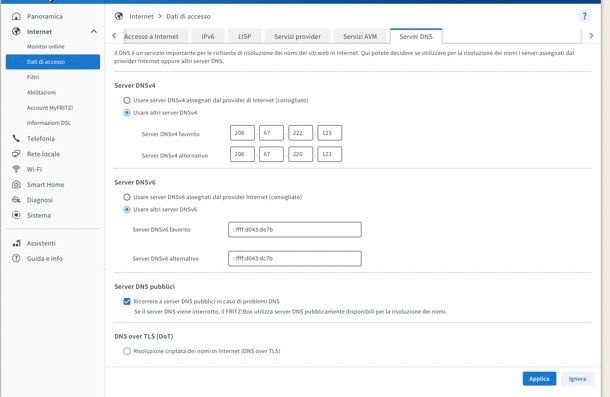This screenshot has width=610, height=397.
Task: Collapse the Internet menu chevron
Action: [x=94, y=32]
